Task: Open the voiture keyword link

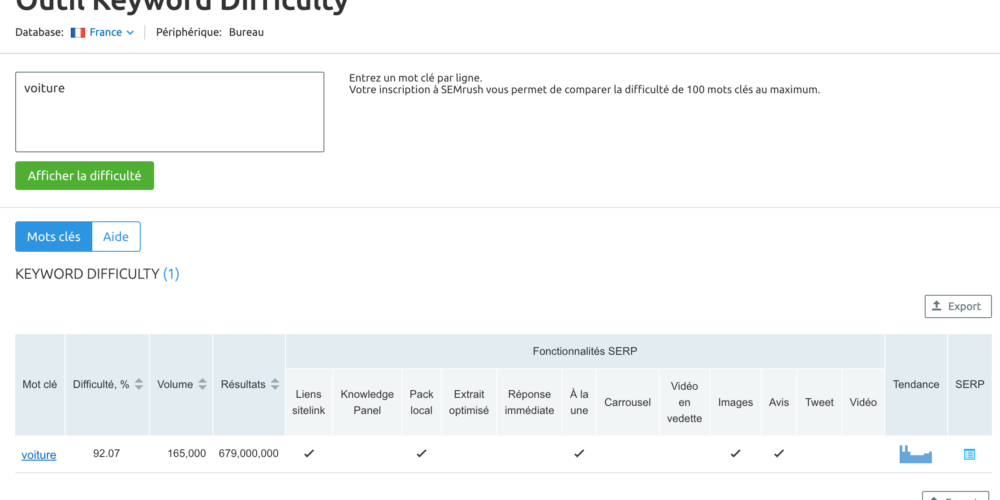Action: [39, 455]
